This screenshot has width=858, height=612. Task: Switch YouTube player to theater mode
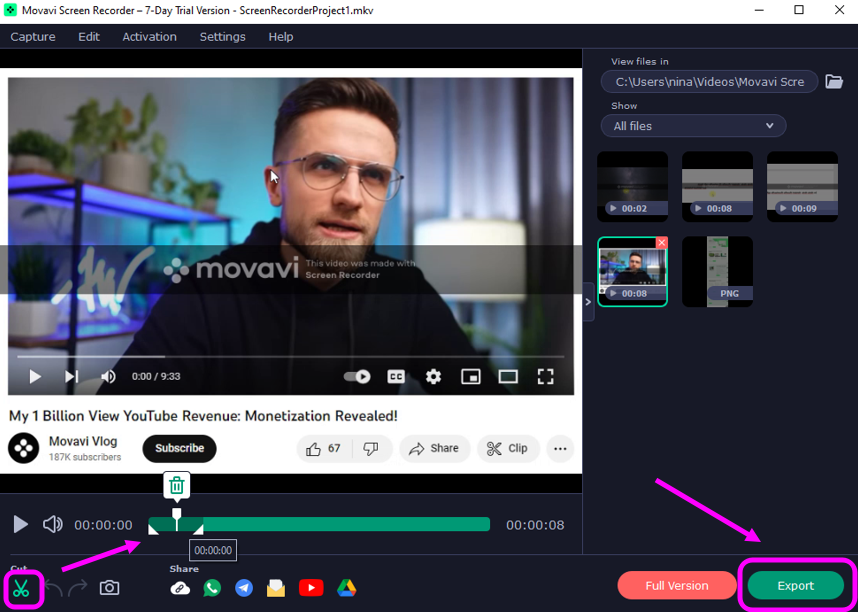point(508,377)
